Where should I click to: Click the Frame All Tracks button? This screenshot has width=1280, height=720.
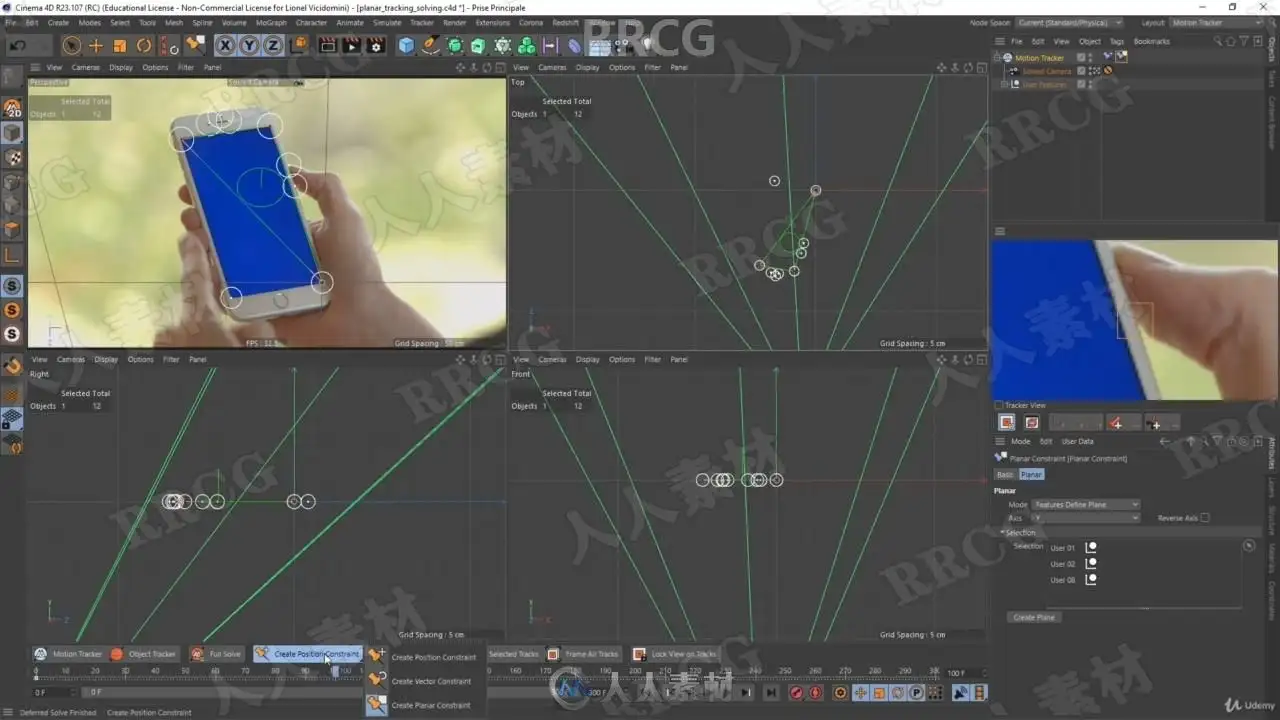pos(584,654)
